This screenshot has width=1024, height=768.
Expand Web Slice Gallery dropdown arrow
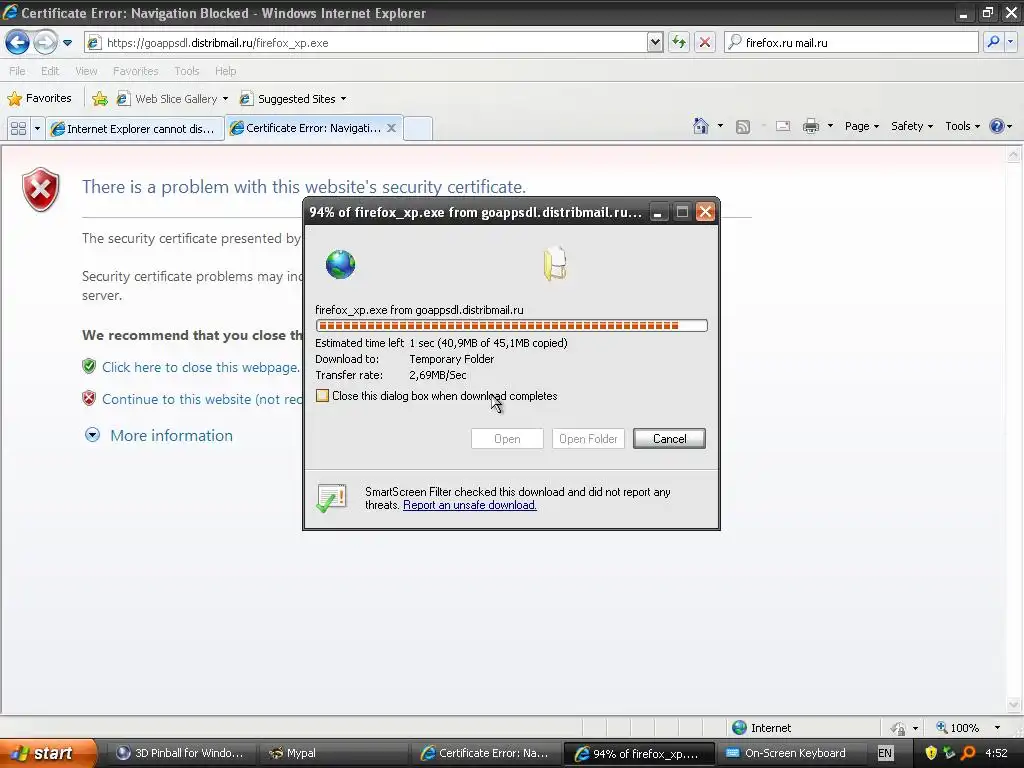tap(225, 99)
